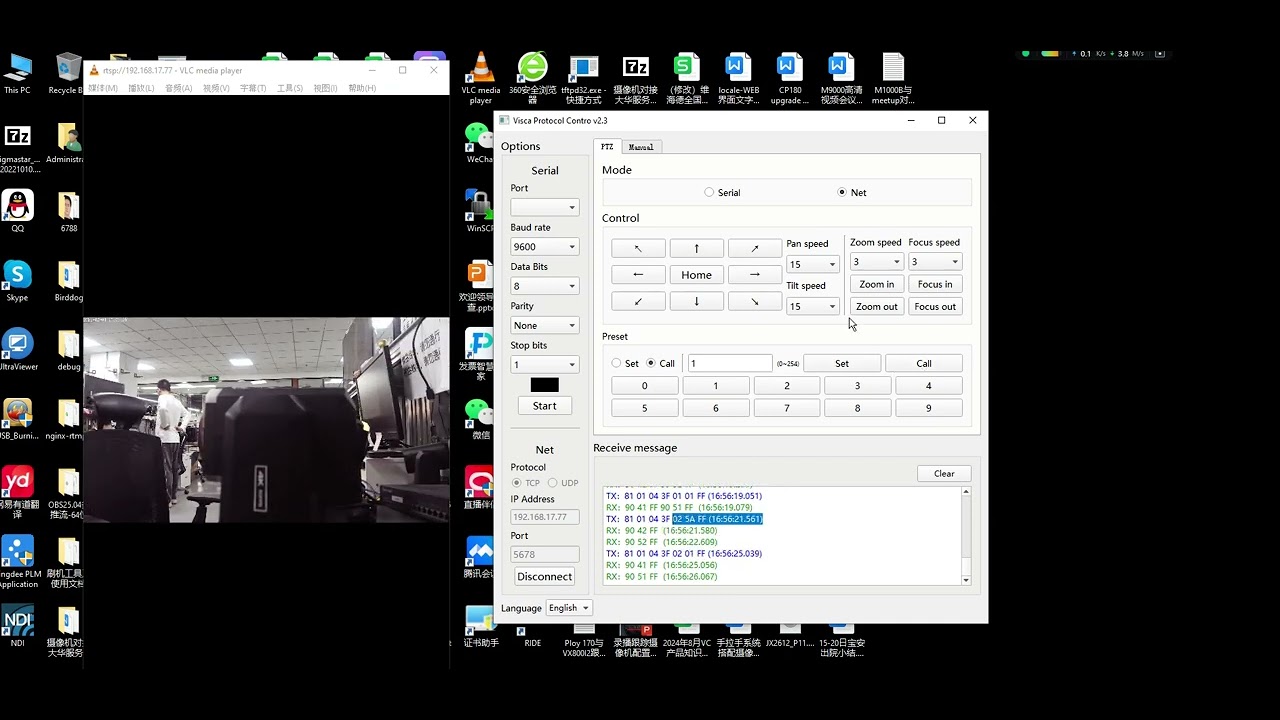This screenshot has height=720, width=1280.
Task: Switch to the PTZ tab
Action: (607, 147)
